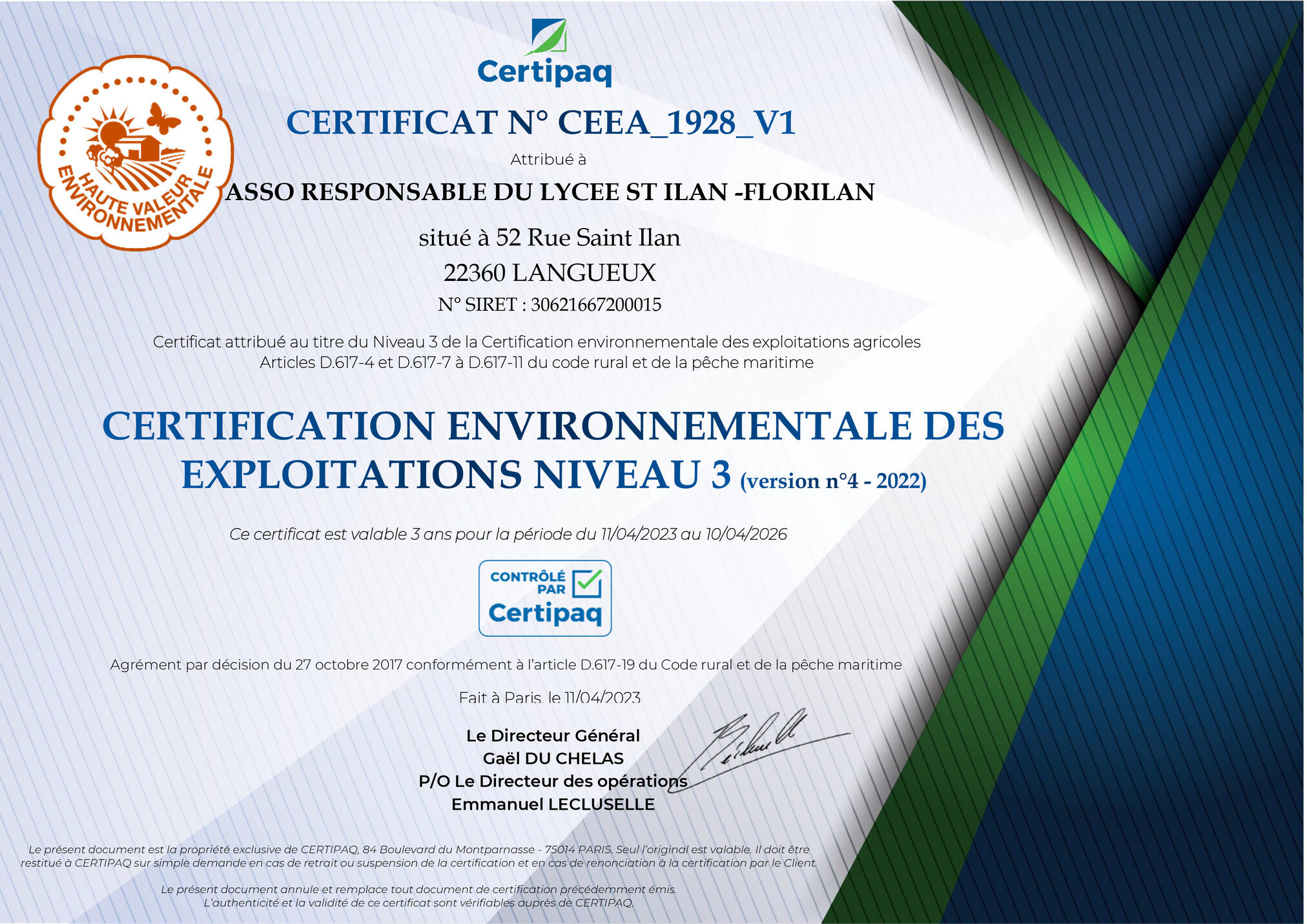Viewport: 1307px width, 924px height.
Task: Click the name Gaël DU CHELAS
Action: coord(553,759)
